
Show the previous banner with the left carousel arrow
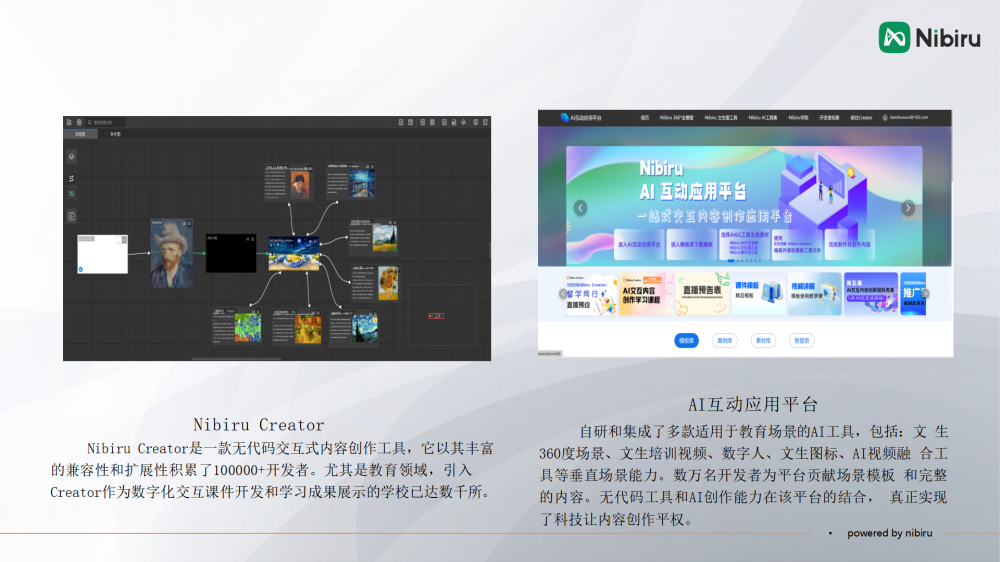[x=580, y=208]
